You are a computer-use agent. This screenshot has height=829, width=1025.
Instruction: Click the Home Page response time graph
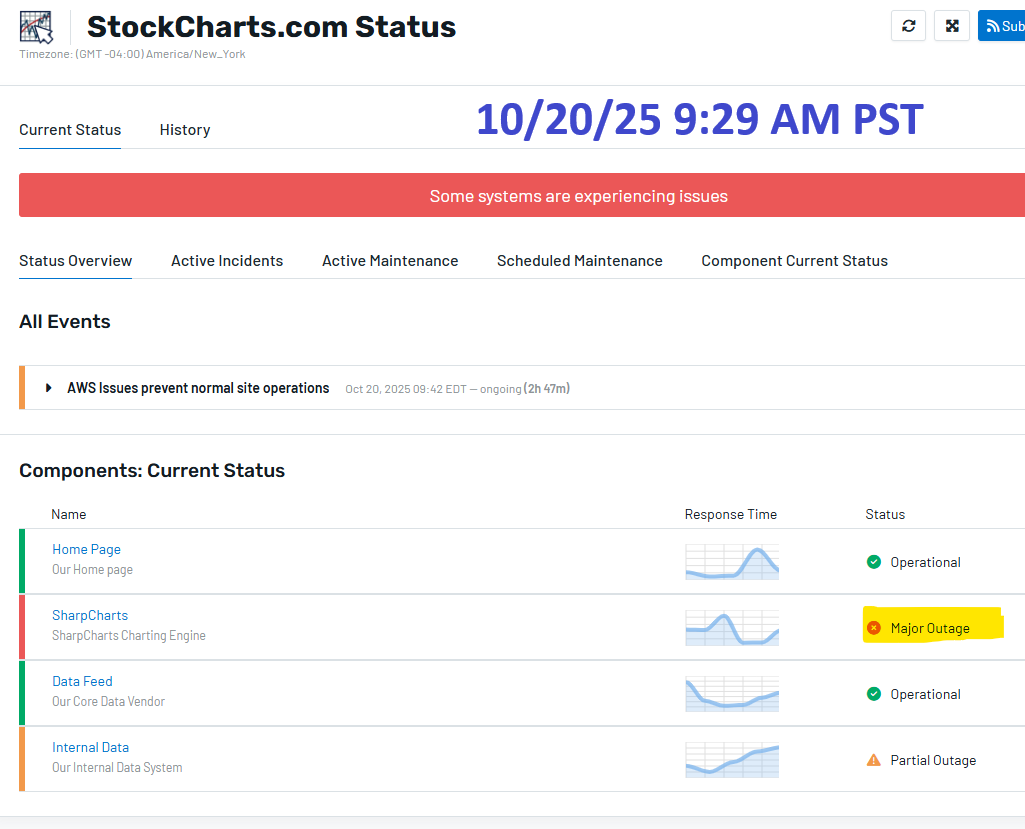click(732, 562)
